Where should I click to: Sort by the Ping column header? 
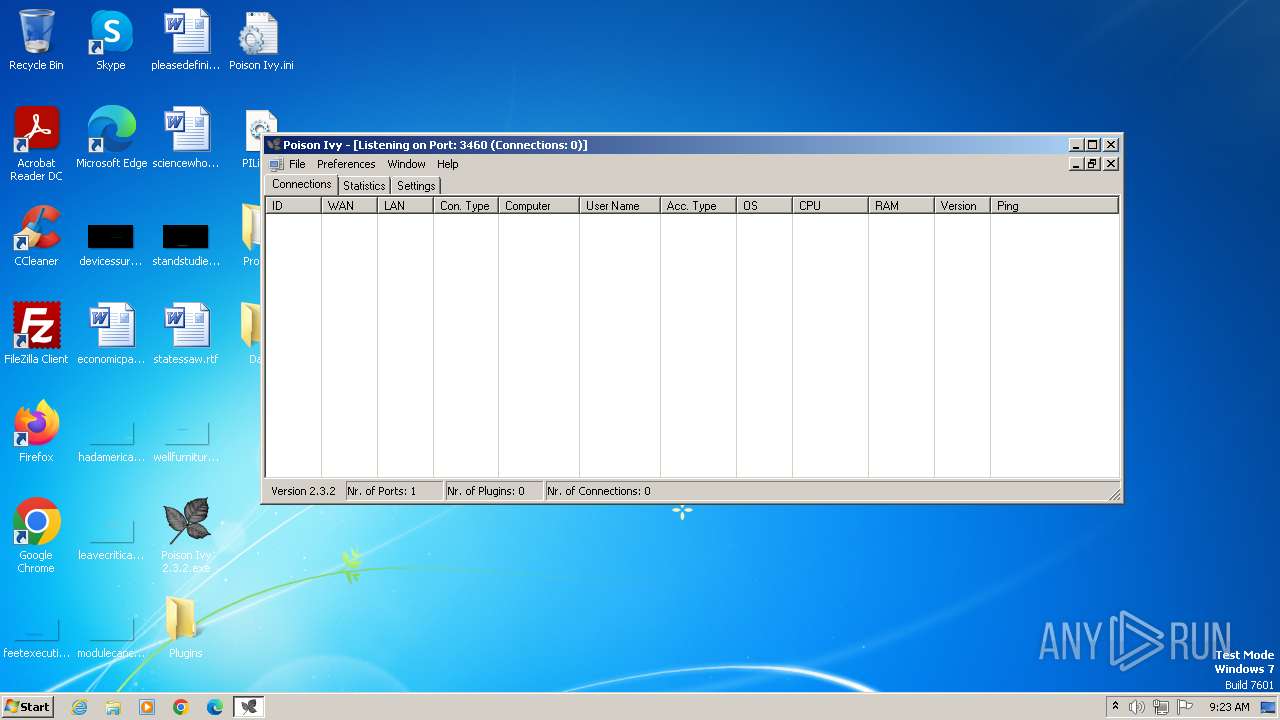point(1054,206)
